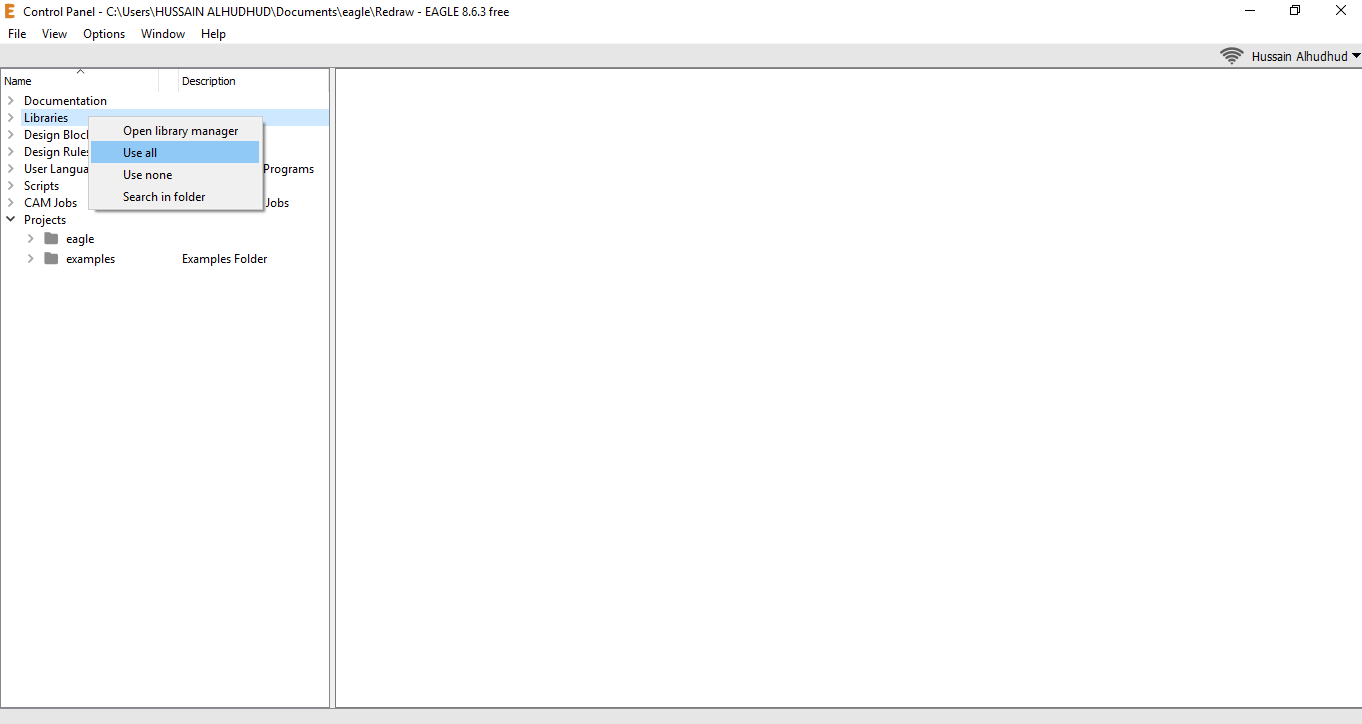The width and height of the screenshot is (1362, 724).
Task: Expand the Documentation tree node
Action: 11,101
